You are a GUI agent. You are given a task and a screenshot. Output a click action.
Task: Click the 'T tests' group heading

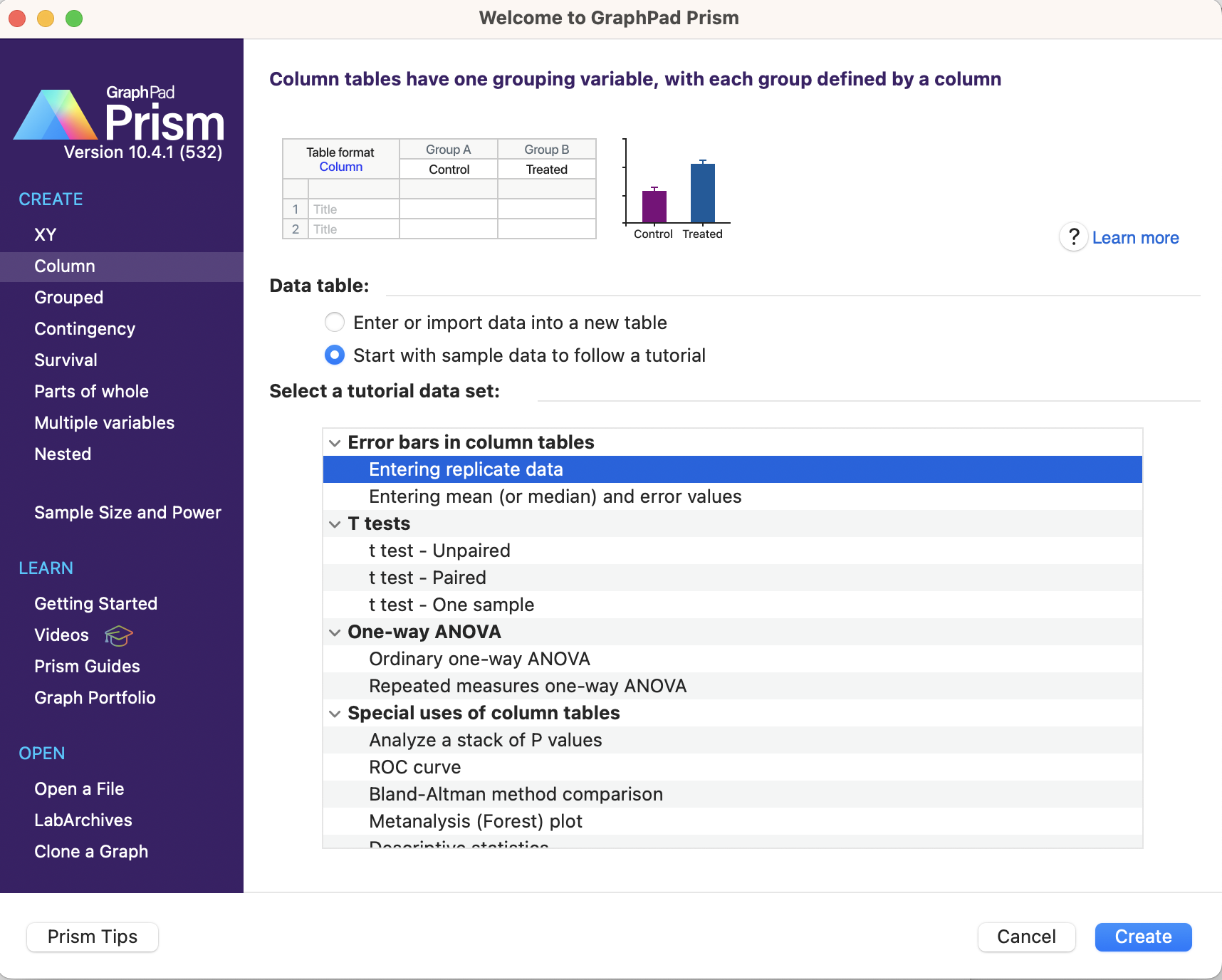pos(379,523)
